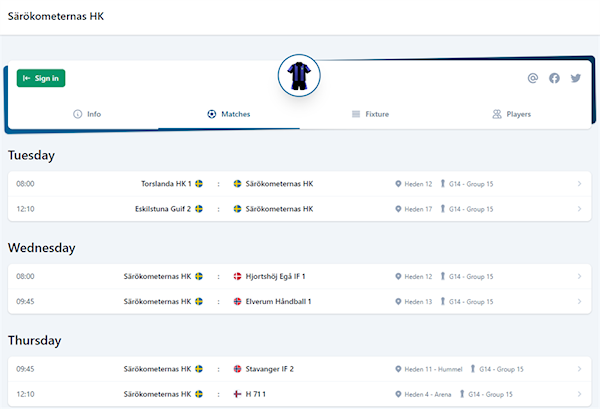This screenshot has width=600, height=409.
Task: Click the Swedish flag beside Torslanda HK 1
Action: click(x=199, y=184)
